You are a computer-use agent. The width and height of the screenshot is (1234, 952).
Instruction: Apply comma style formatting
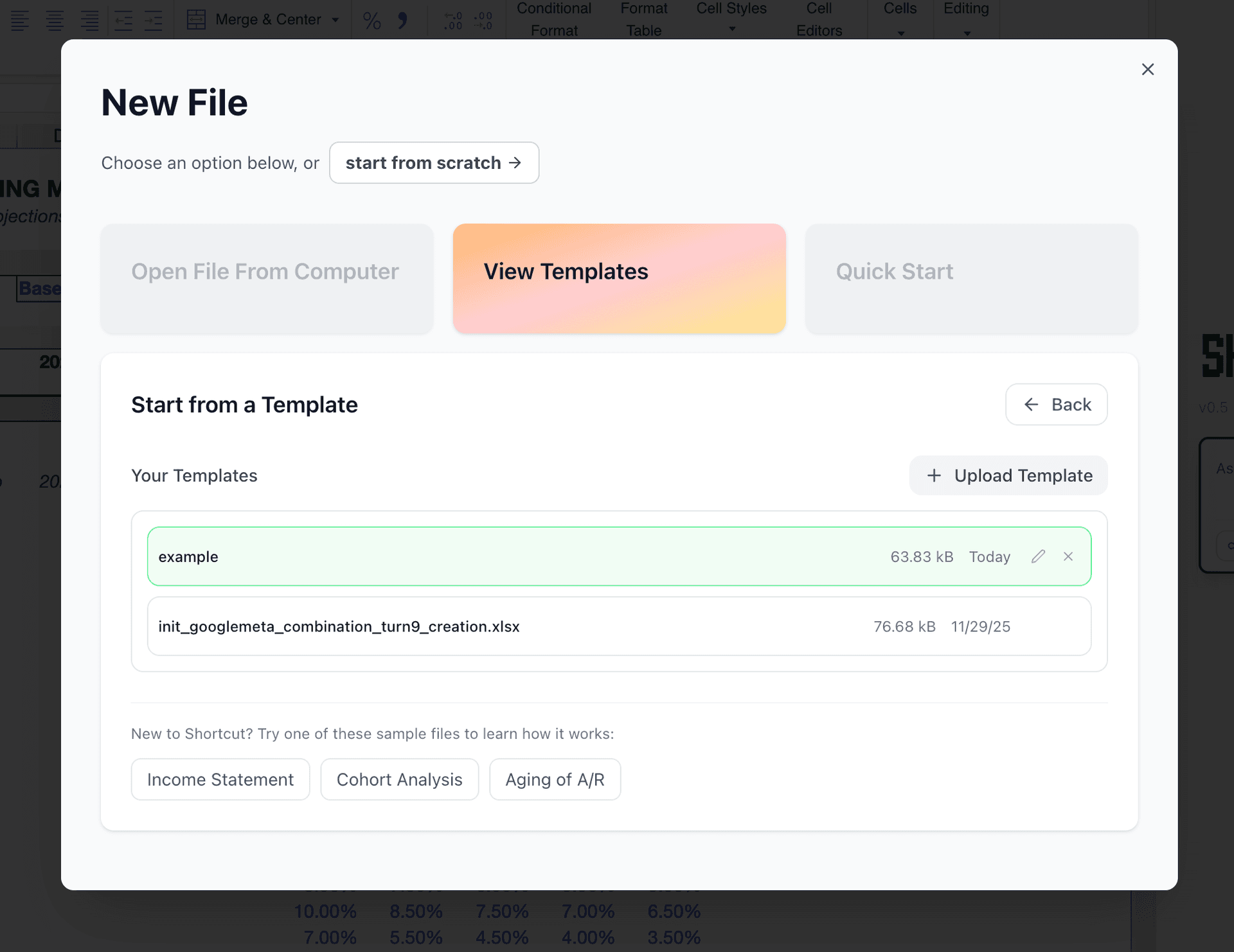(x=403, y=19)
